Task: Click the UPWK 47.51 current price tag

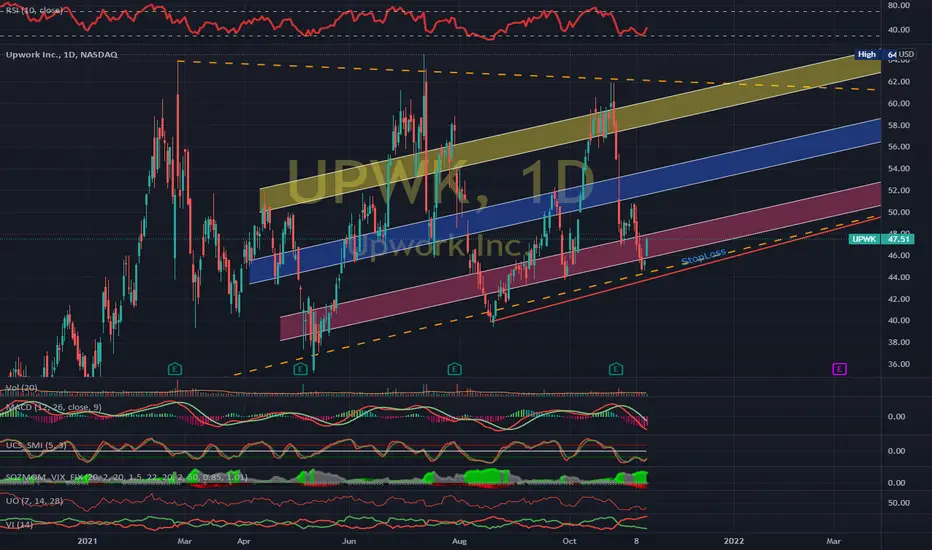Action: click(881, 239)
